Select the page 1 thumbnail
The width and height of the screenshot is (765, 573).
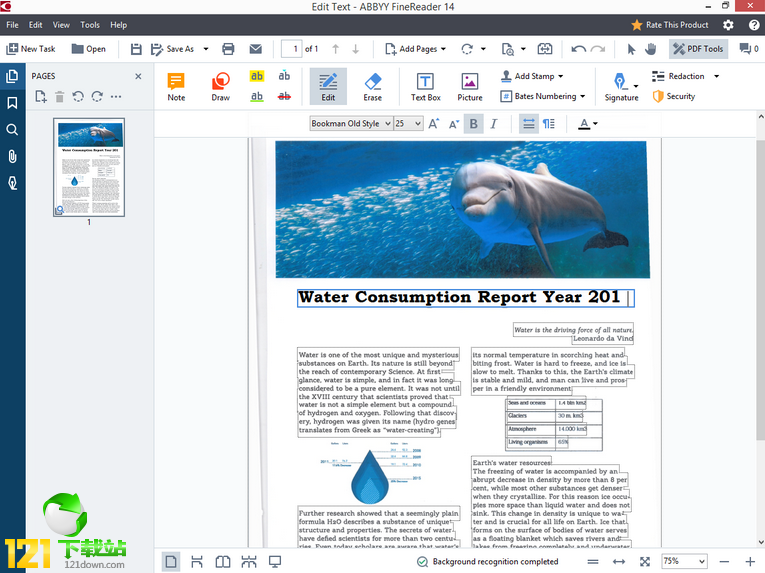pyautogui.click(x=89, y=167)
